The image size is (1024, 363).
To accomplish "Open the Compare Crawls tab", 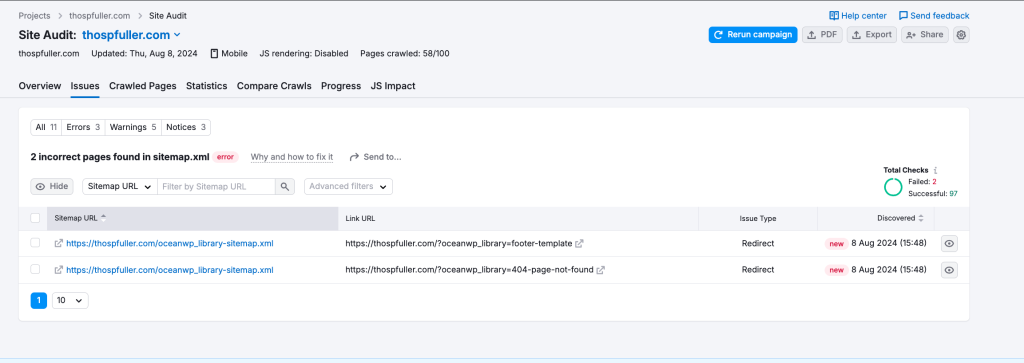I will [274, 86].
